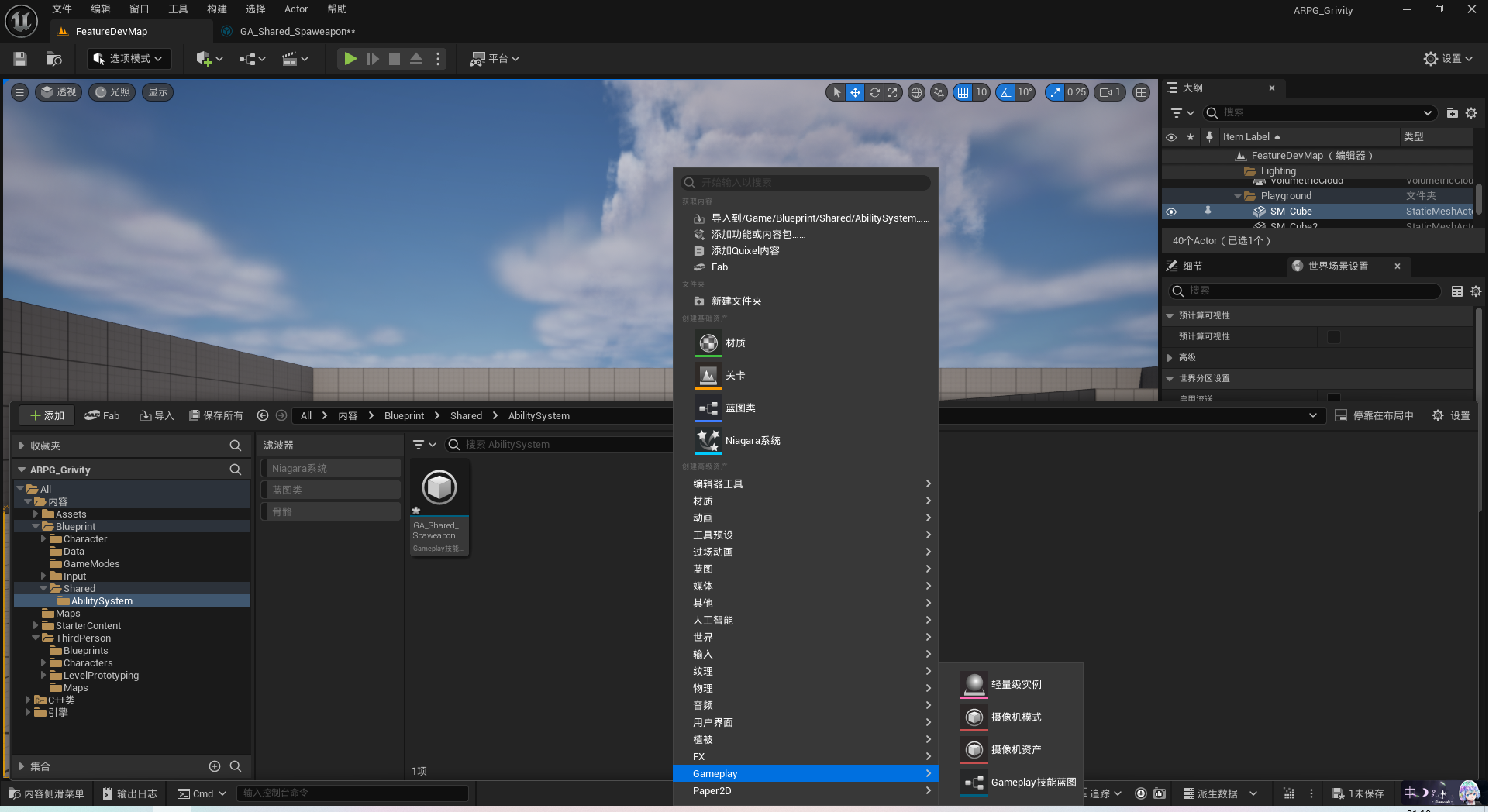1489x812 pixels.
Task: Open 输出日志 output log in status bar
Action: click(129, 793)
